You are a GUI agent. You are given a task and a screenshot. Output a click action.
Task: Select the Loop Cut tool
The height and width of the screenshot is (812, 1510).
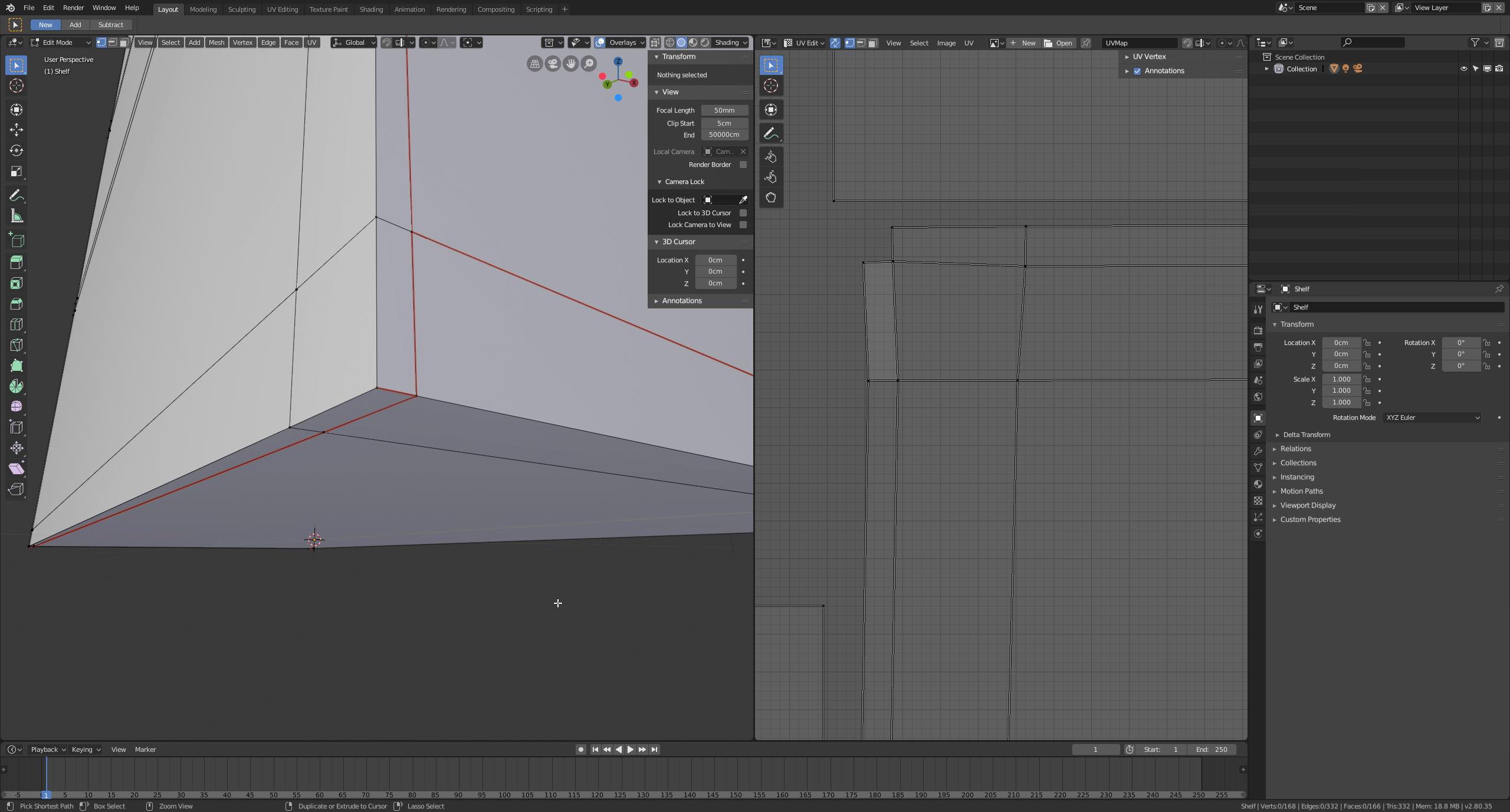click(17, 324)
